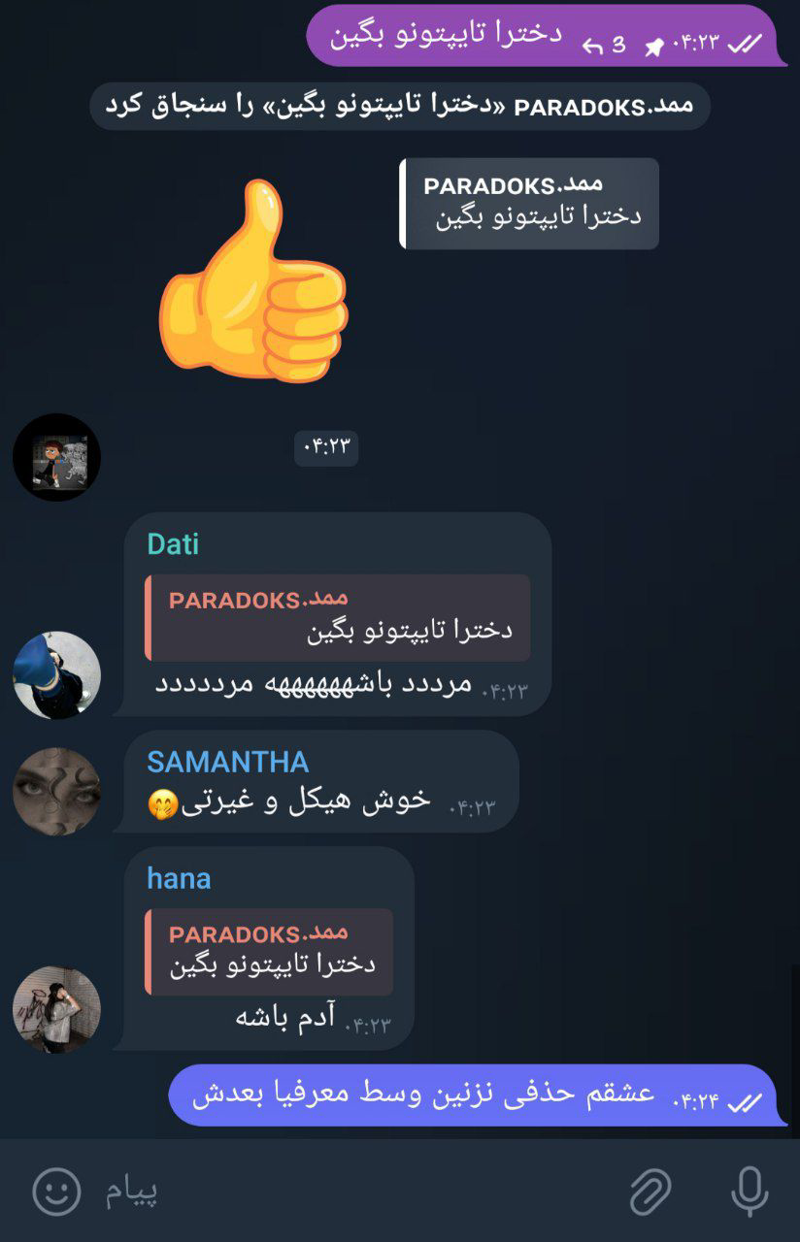Open reply preview above the thumbs up sticker
This screenshot has height=1242, width=800.
[529, 203]
